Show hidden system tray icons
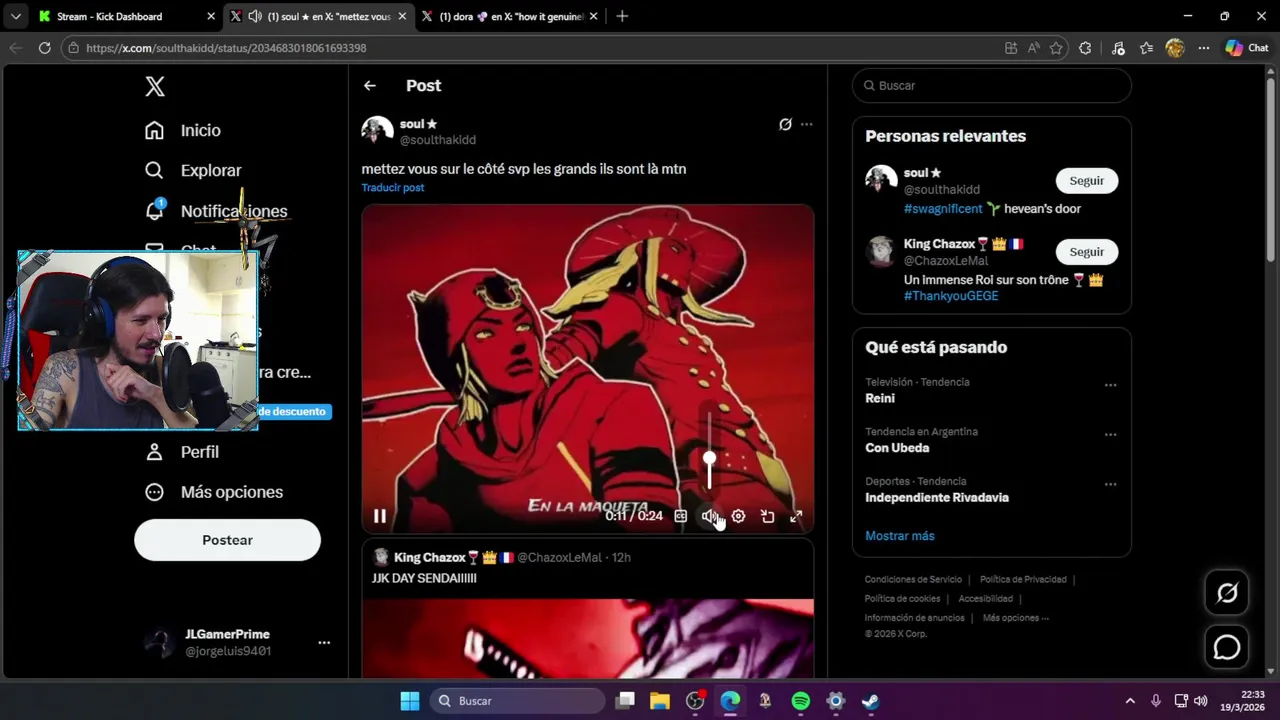The image size is (1280, 720). [1130, 701]
